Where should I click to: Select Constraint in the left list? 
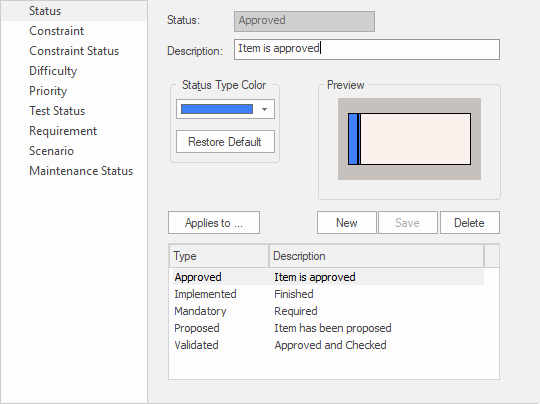pyautogui.click(x=56, y=31)
